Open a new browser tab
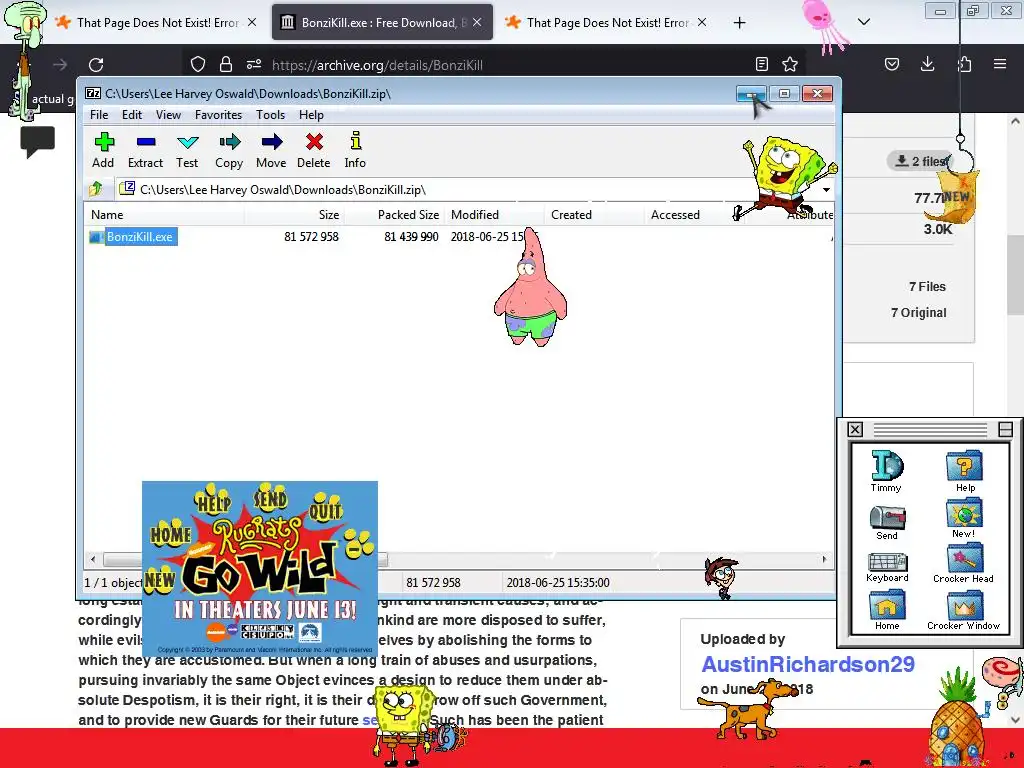The height and width of the screenshot is (768, 1024). (739, 23)
